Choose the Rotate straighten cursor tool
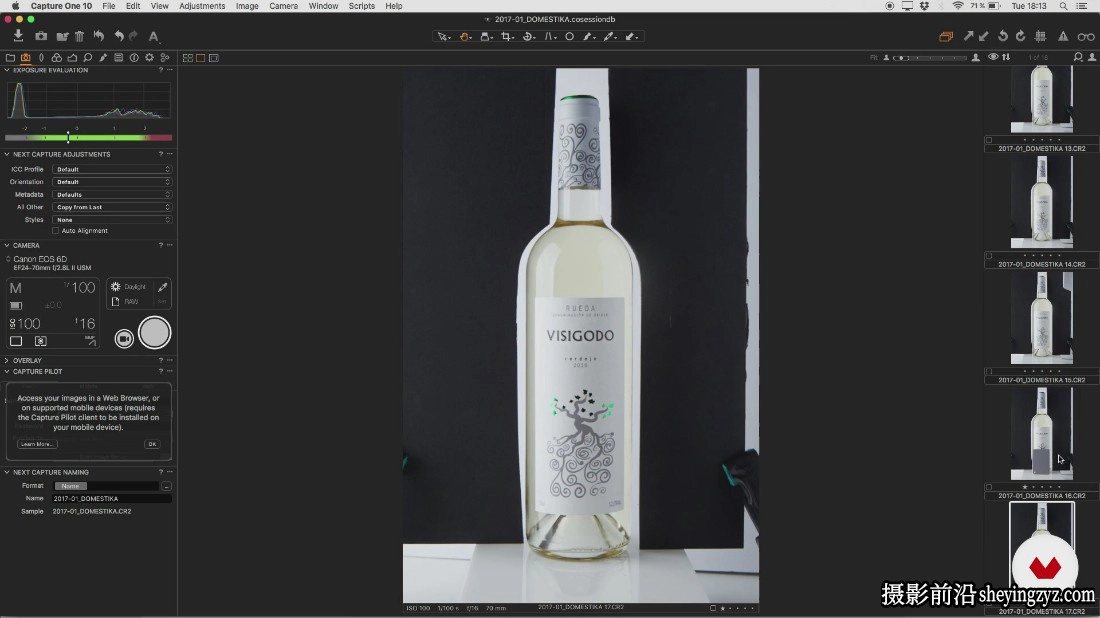This screenshot has width=1100, height=618. [x=528, y=36]
